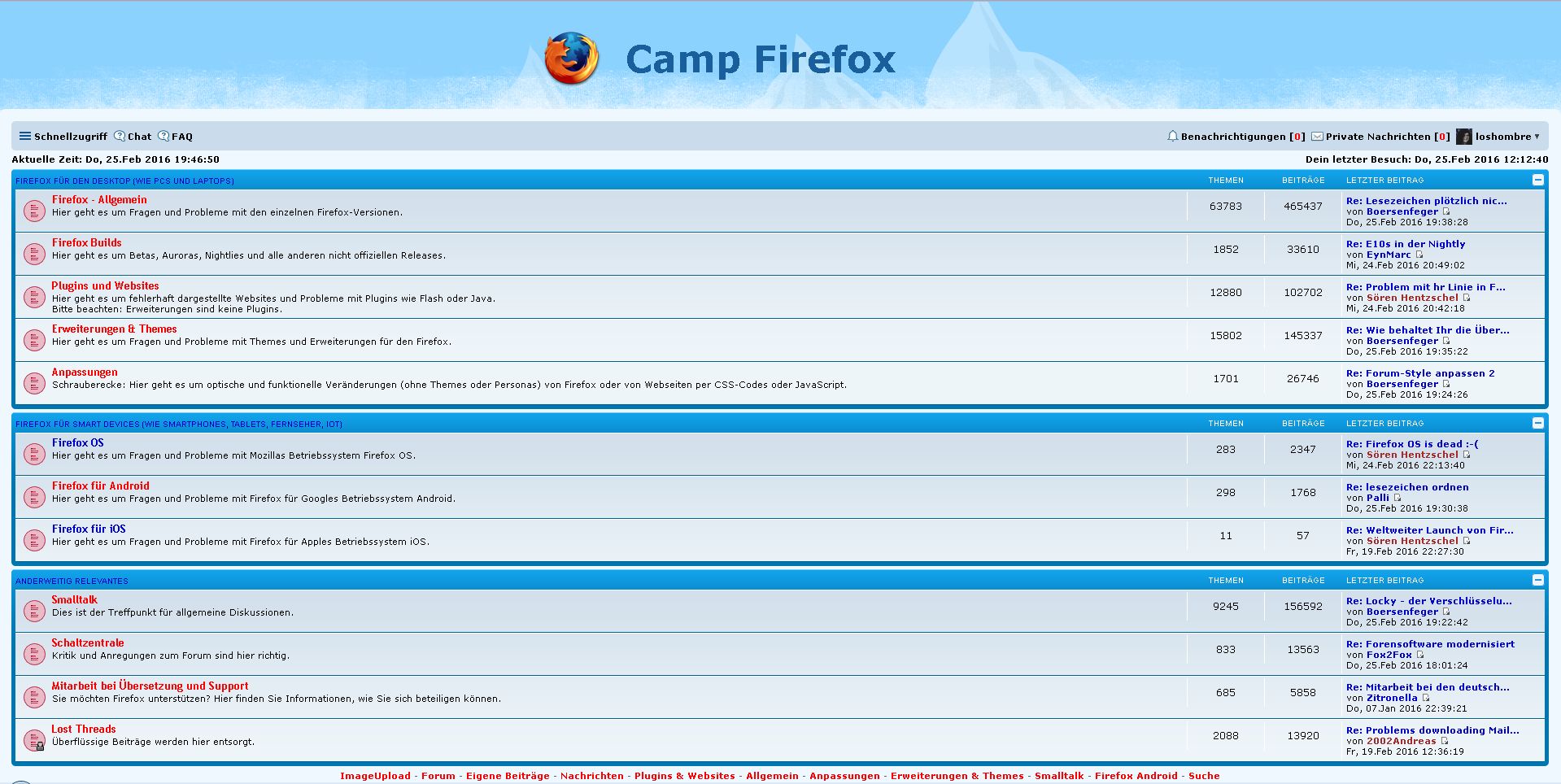Open the Schaltzentrale forum
Image resolution: width=1561 pixels, height=784 pixels.
(x=88, y=642)
